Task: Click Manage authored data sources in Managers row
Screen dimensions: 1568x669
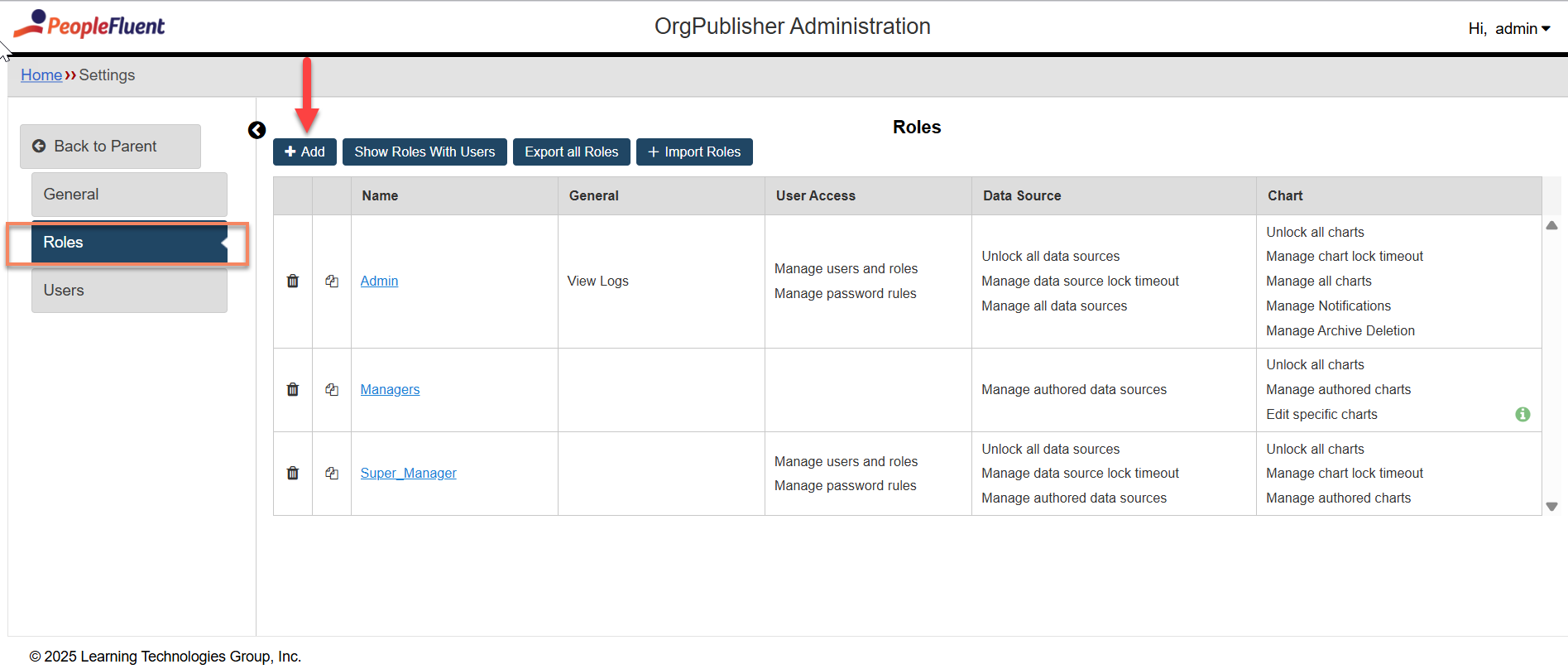Action: pos(1074,389)
